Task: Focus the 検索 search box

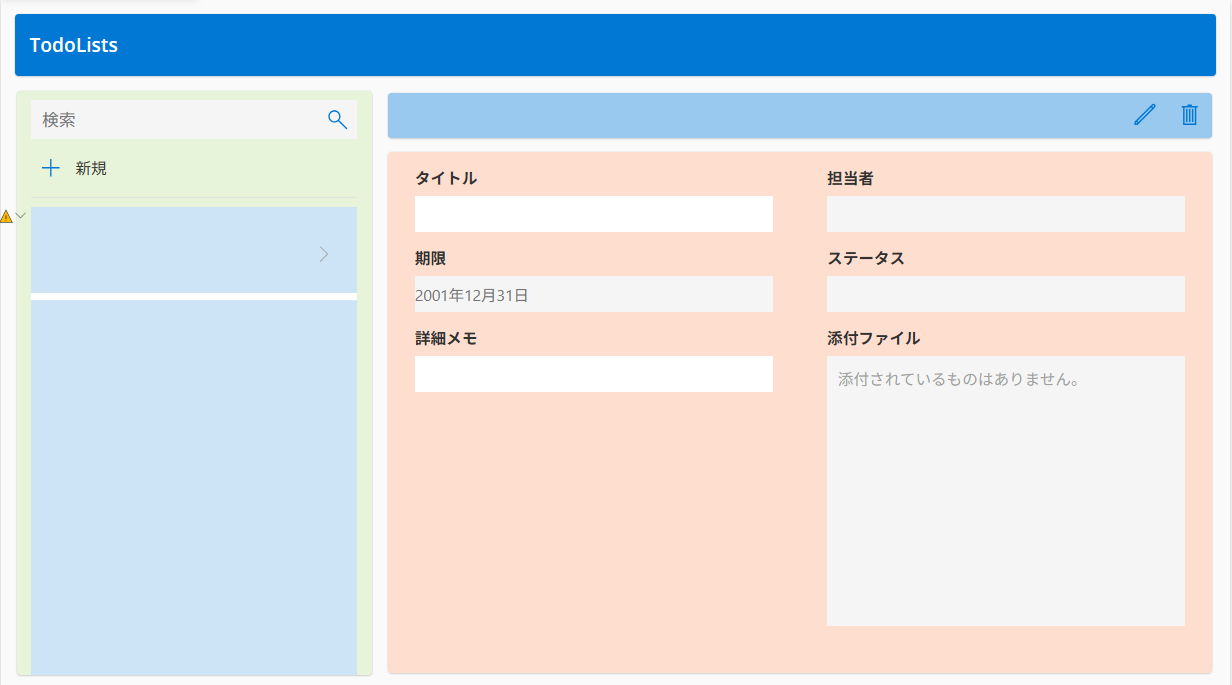Action: pyautogui.click(x=180, y=119)
